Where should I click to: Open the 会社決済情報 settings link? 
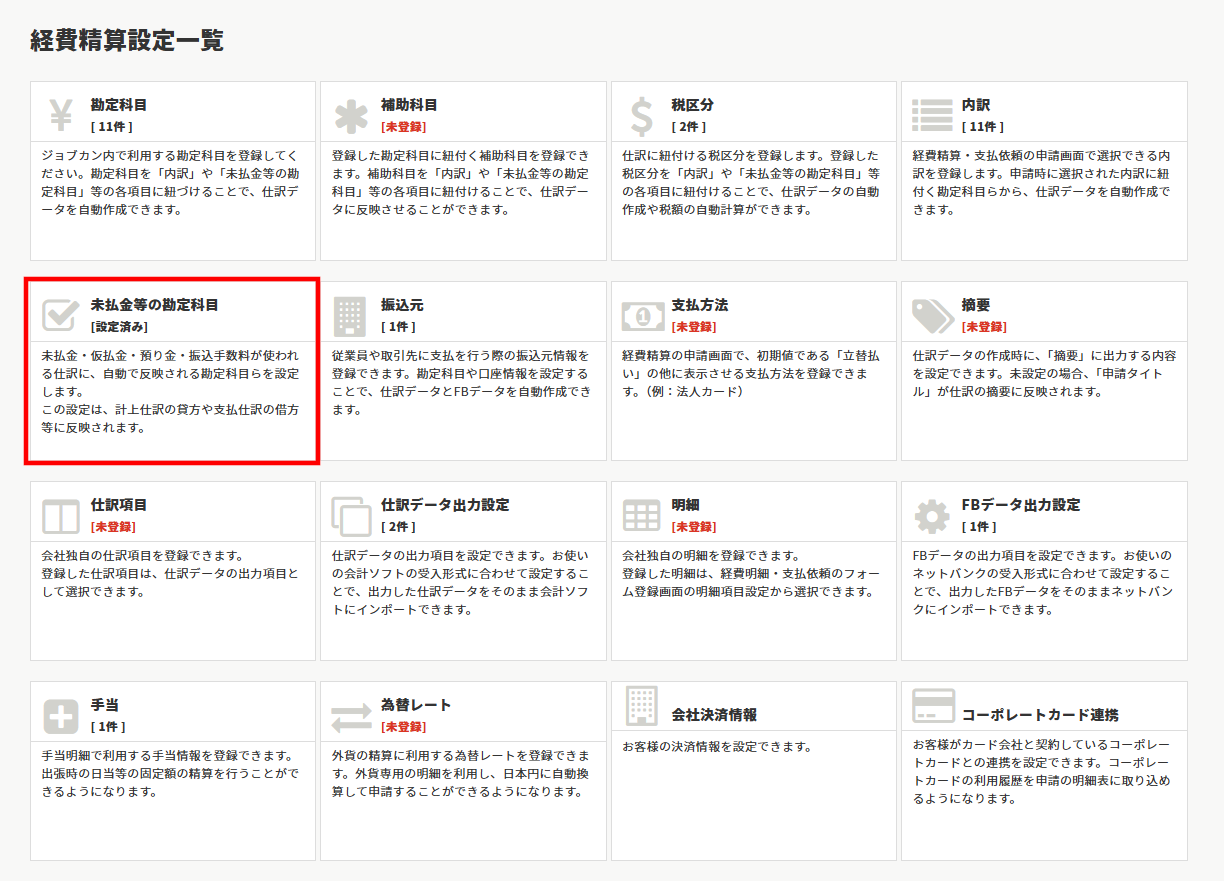714,715
